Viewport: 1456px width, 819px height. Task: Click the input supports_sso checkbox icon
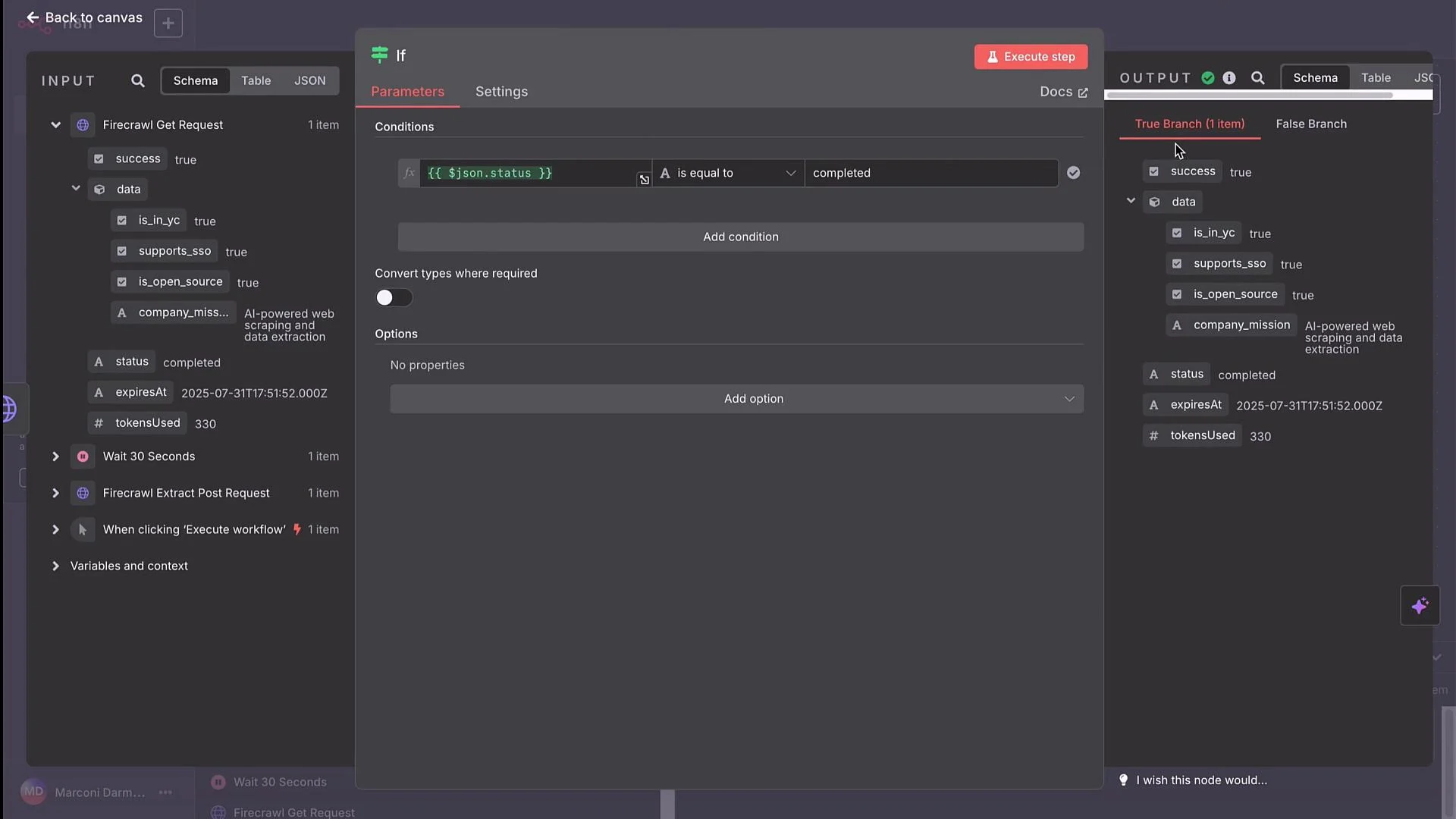click(121, 251)
